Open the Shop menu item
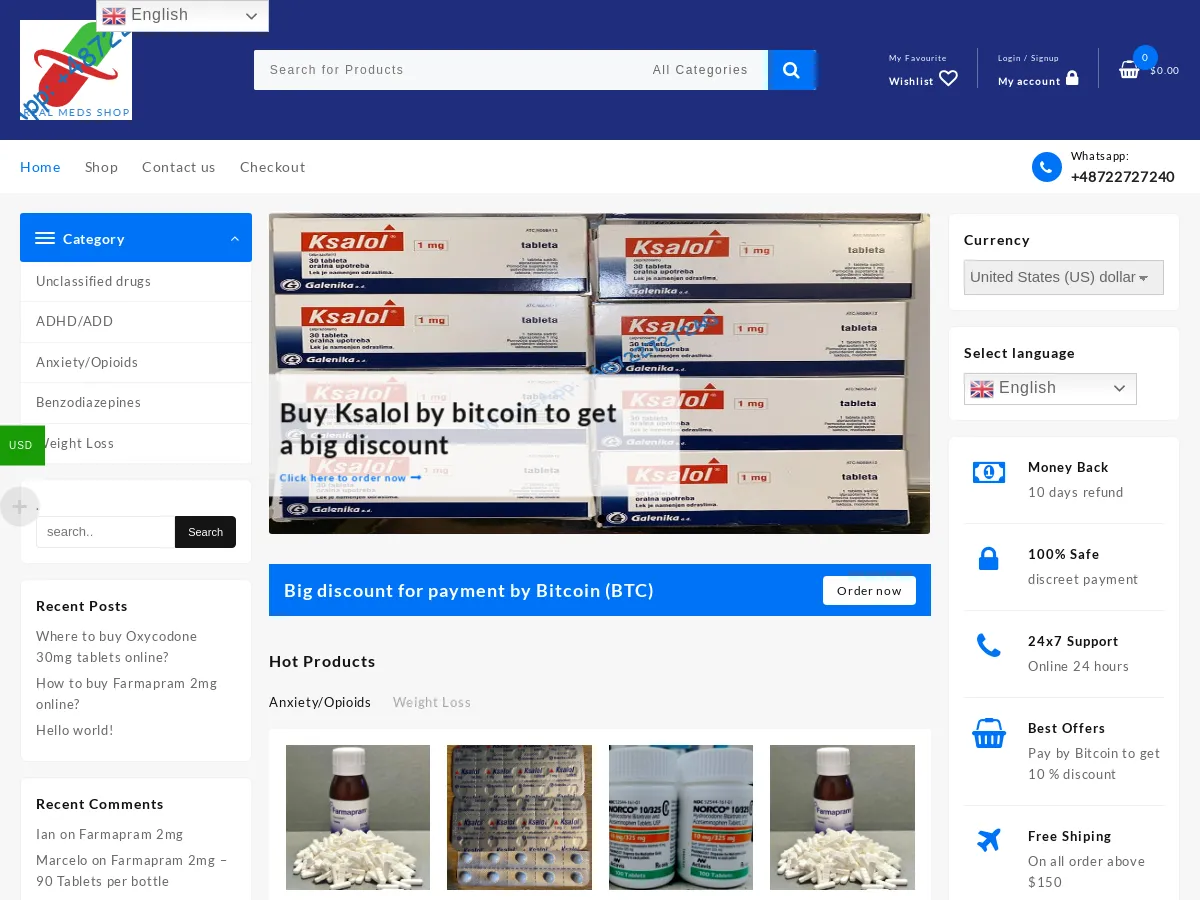 pyautogui.click(x=101, y=166)
